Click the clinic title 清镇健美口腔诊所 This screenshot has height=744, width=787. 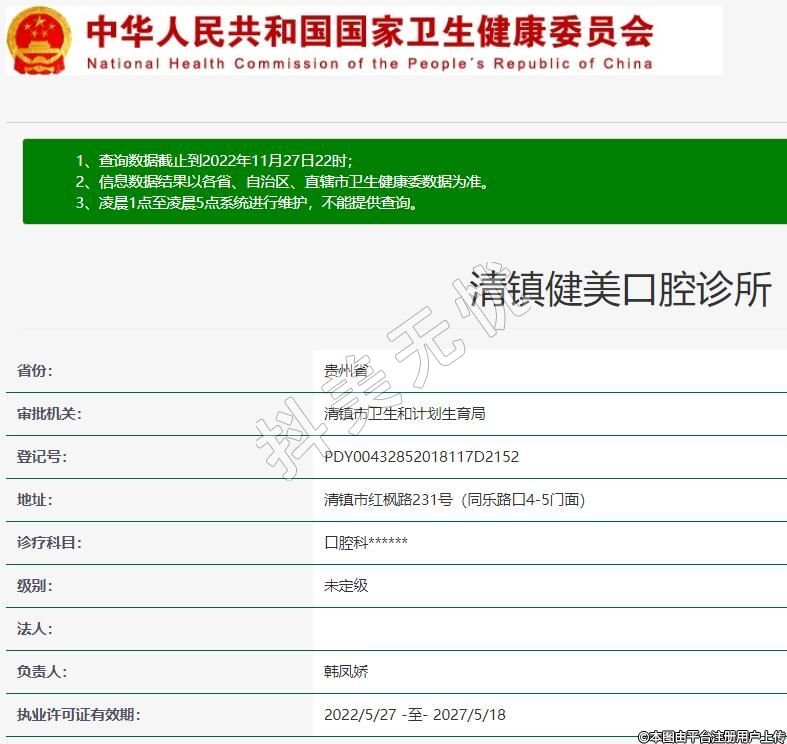620,290
